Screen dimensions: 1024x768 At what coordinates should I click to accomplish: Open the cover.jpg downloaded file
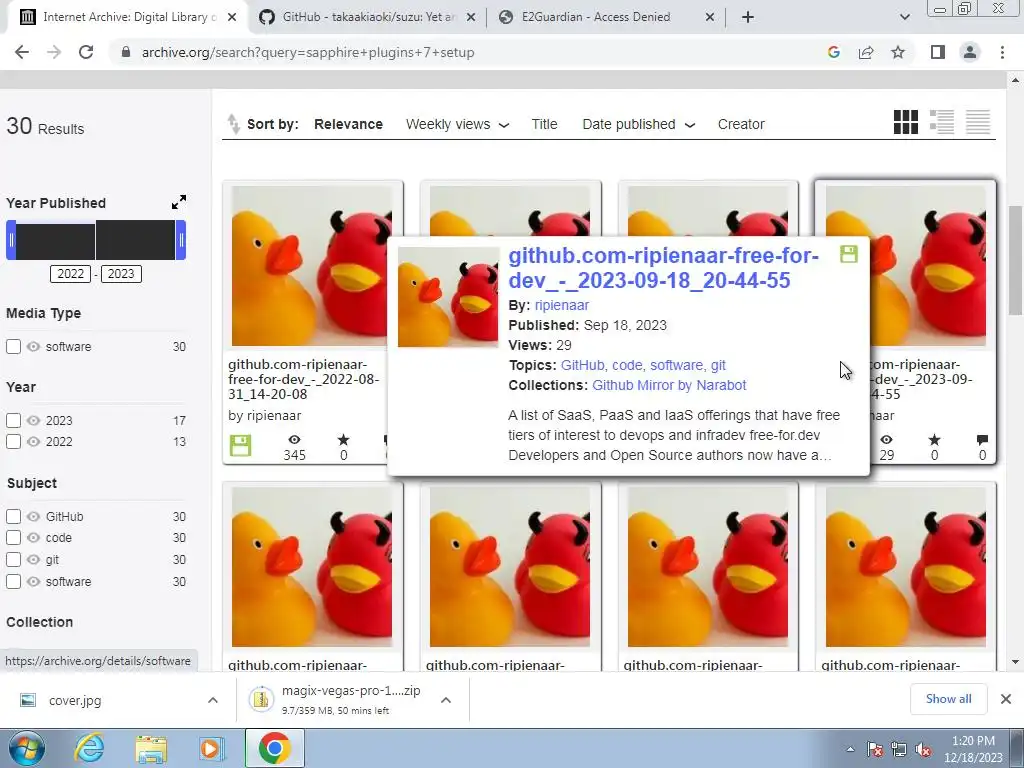click(75, 701)
